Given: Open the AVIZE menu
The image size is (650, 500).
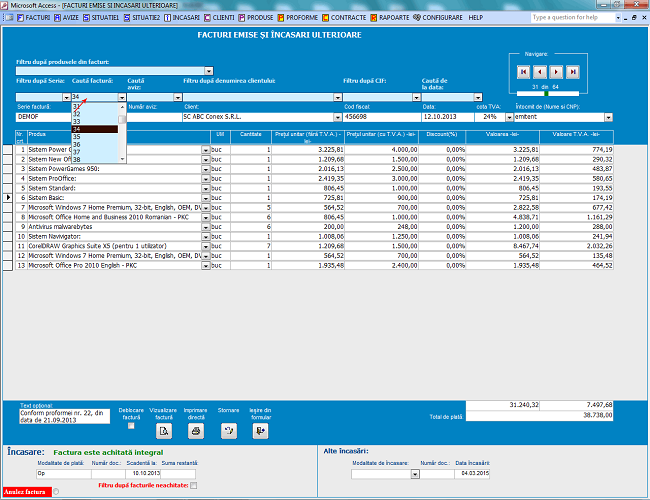Looking at the screenshot, I should 66,17.
